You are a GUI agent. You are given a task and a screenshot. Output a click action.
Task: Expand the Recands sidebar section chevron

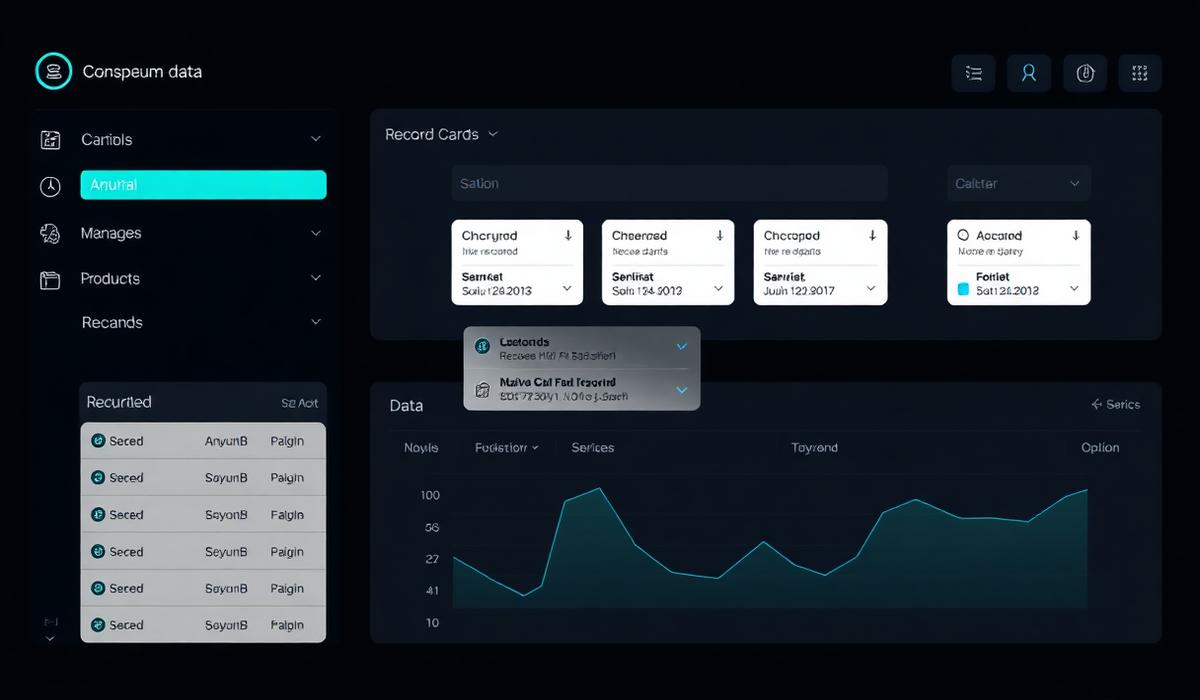316,322
